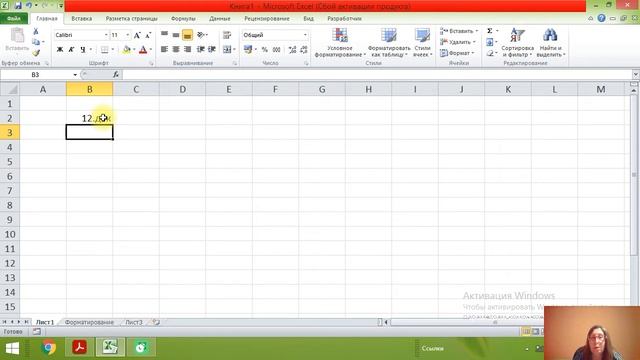
Task: Switch to the Формулы tab
Action: (183, 18)
